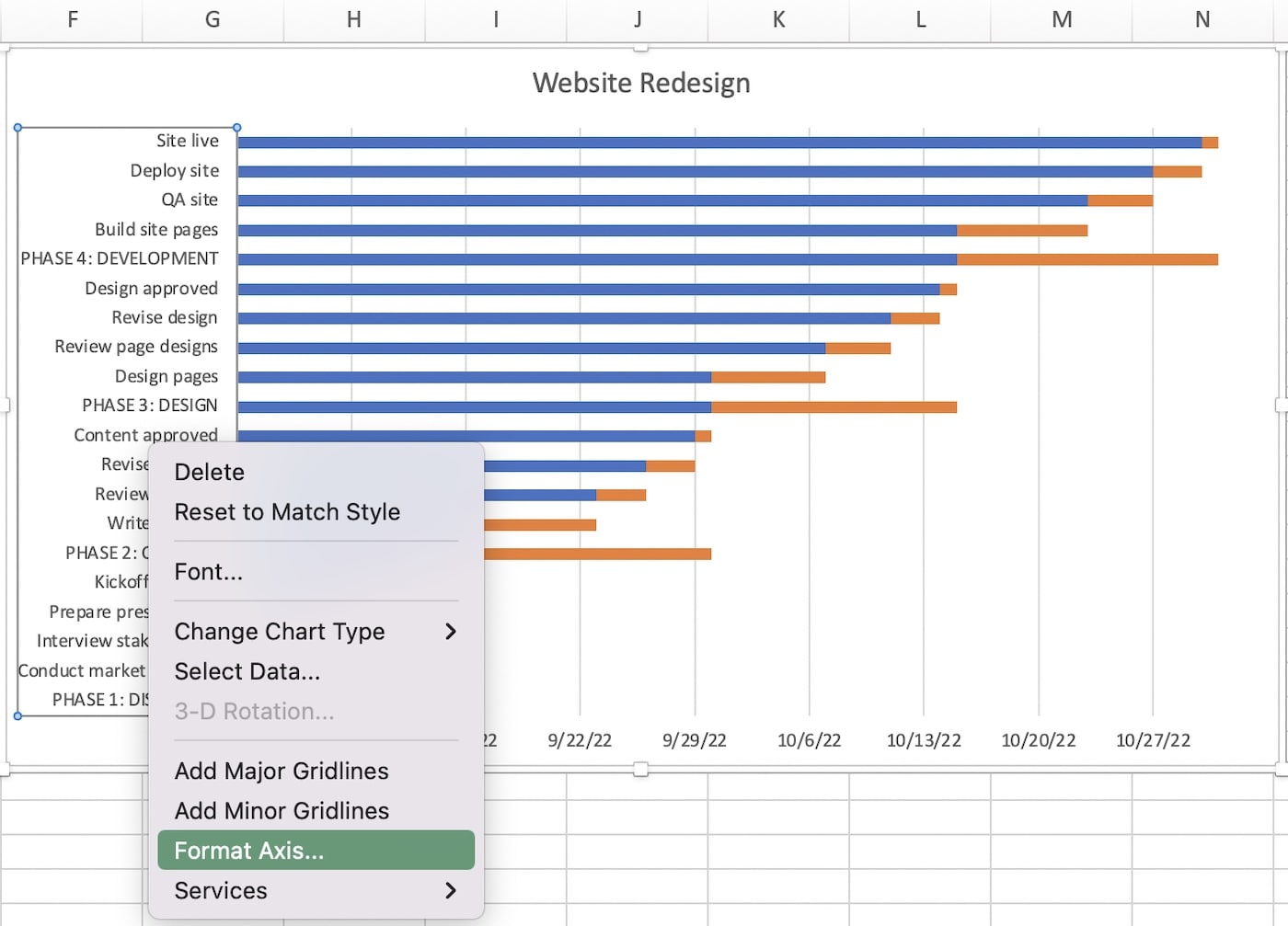Image resolution: width=1288 pixels, height=926 pixels.
Task: Choose "Delete" in the context menu
Action: [x=209, y=472]
